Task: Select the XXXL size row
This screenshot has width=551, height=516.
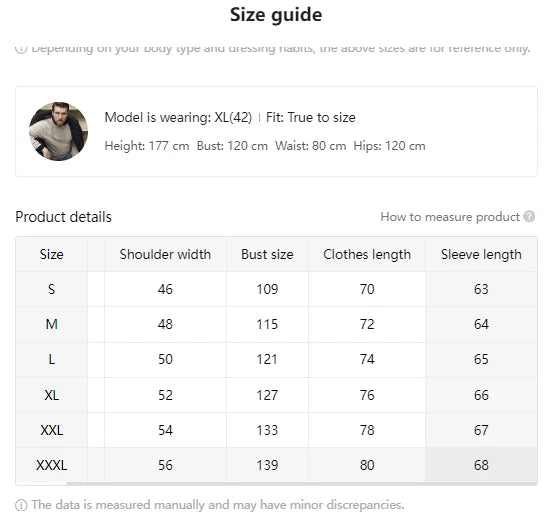Action: pos(276,465)
